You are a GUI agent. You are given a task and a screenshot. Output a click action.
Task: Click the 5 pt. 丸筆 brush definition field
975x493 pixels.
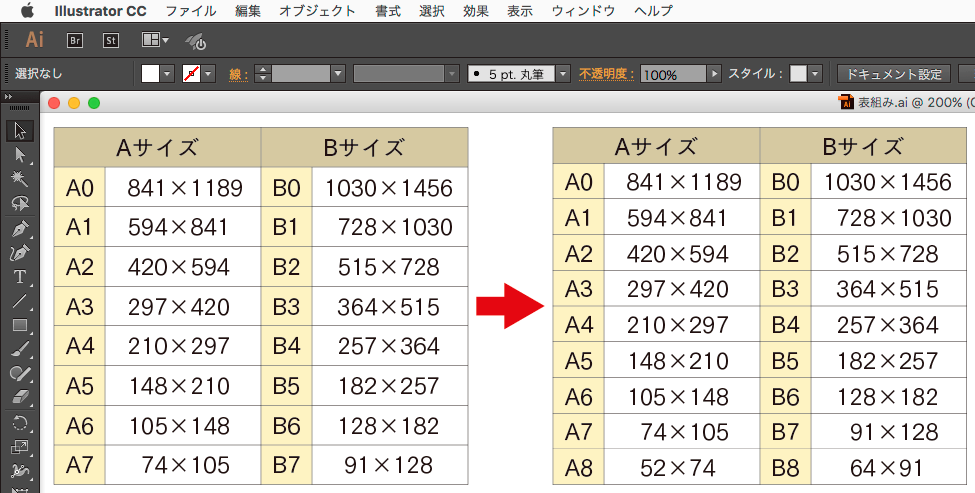pyautogui.click(x=511, y=74)
